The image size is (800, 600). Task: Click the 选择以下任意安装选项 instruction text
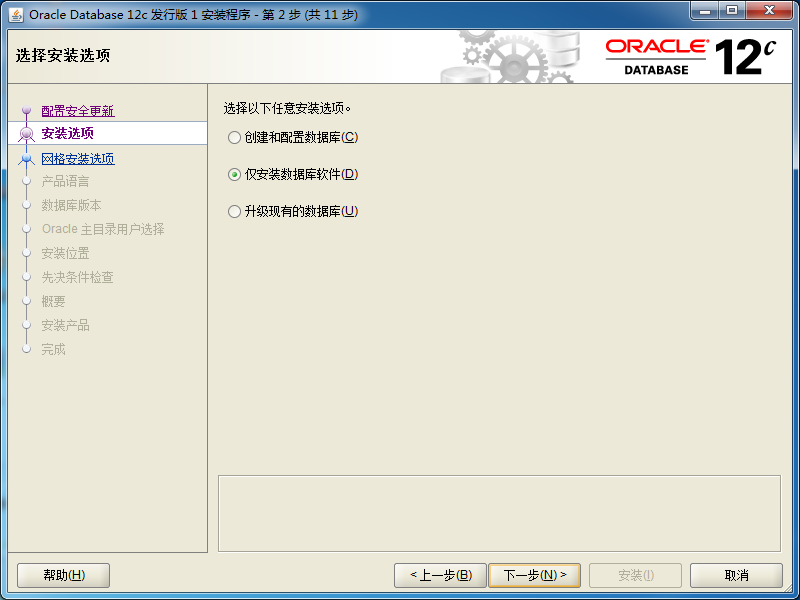[x=287, y=108]
